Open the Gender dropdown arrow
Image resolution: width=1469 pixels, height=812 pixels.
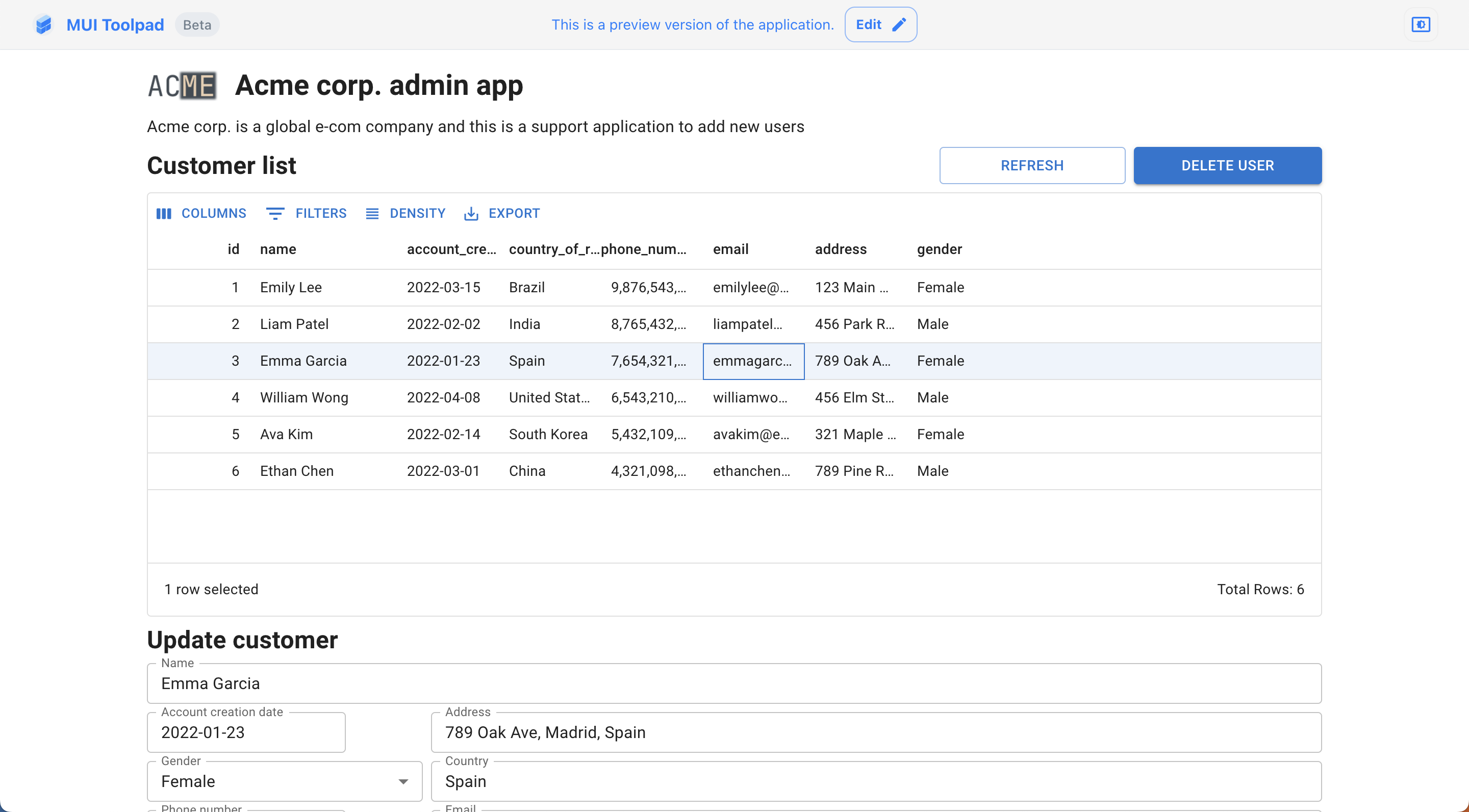pyautogui.click(x=403, y=781)
